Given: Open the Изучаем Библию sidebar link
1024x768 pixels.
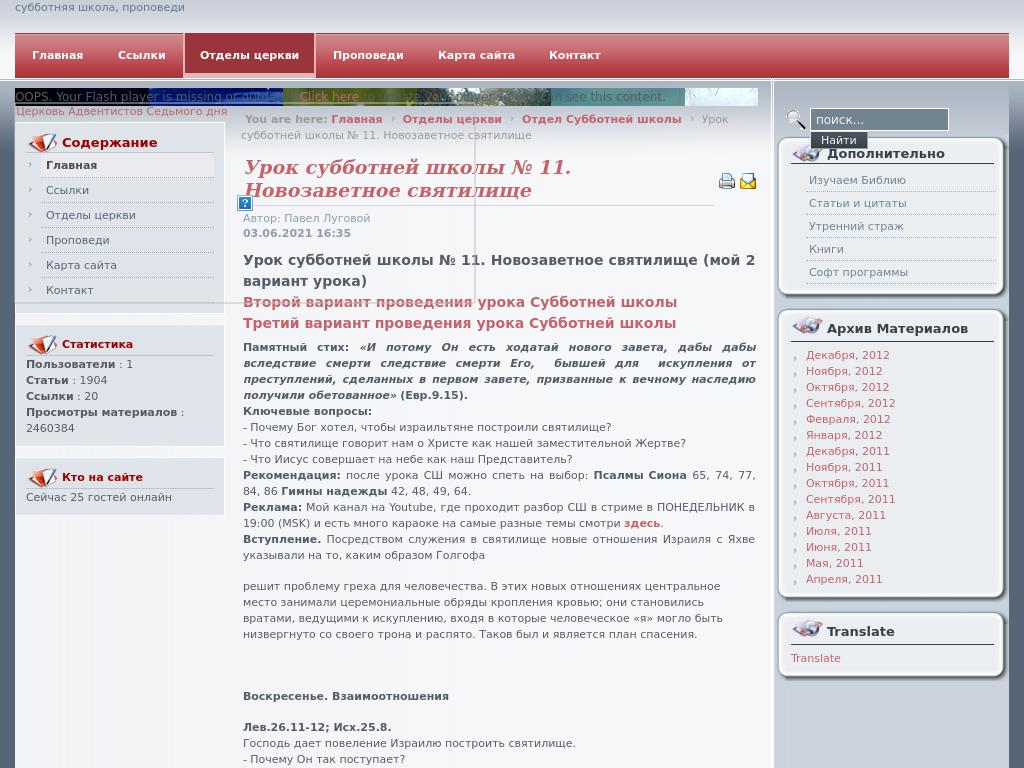Looking at the screenshot, I should pyautogui.click(x=858, y=179).
